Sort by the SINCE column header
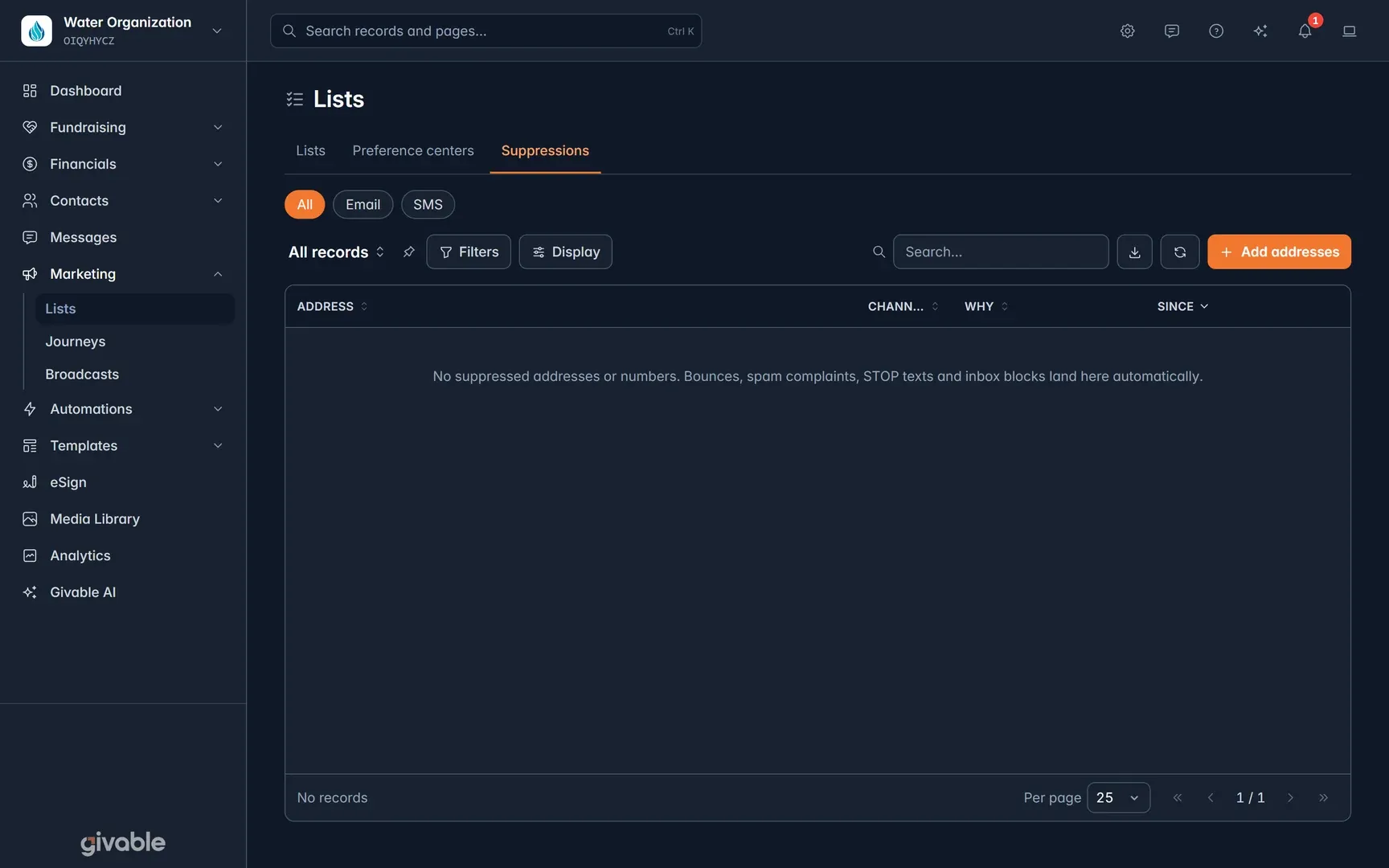The height and width of the screenshot is (868, 1389). click(1182, 306)
